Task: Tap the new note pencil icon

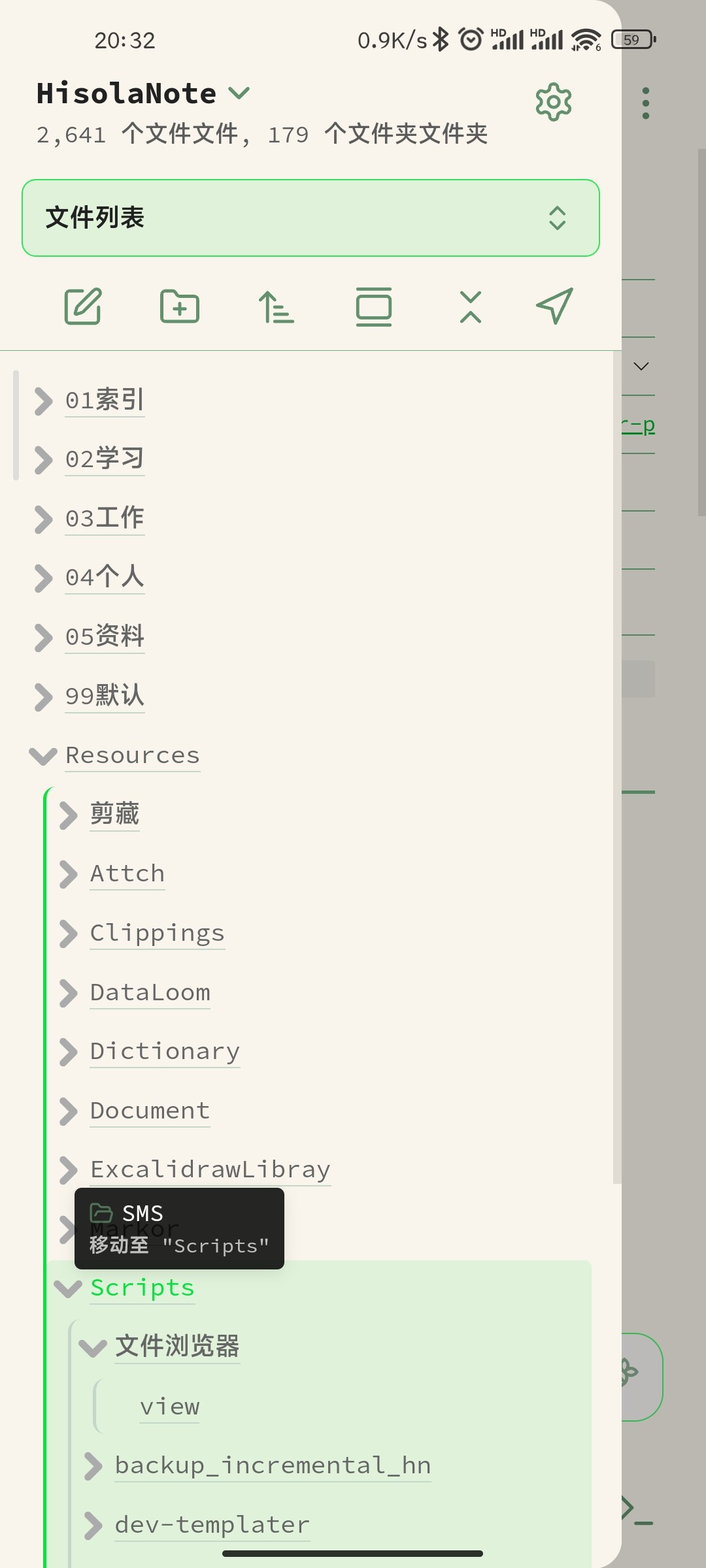Action: (83, 306)
